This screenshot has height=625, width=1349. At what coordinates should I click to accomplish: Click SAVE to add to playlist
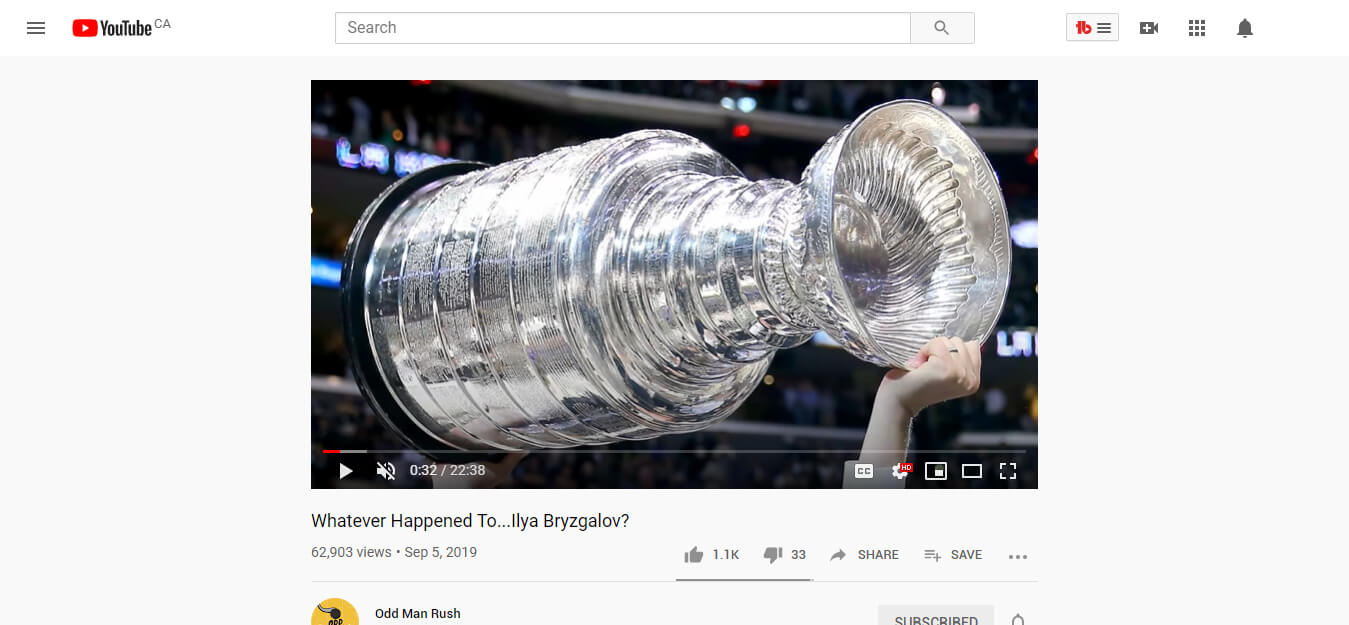click(953, 554)
